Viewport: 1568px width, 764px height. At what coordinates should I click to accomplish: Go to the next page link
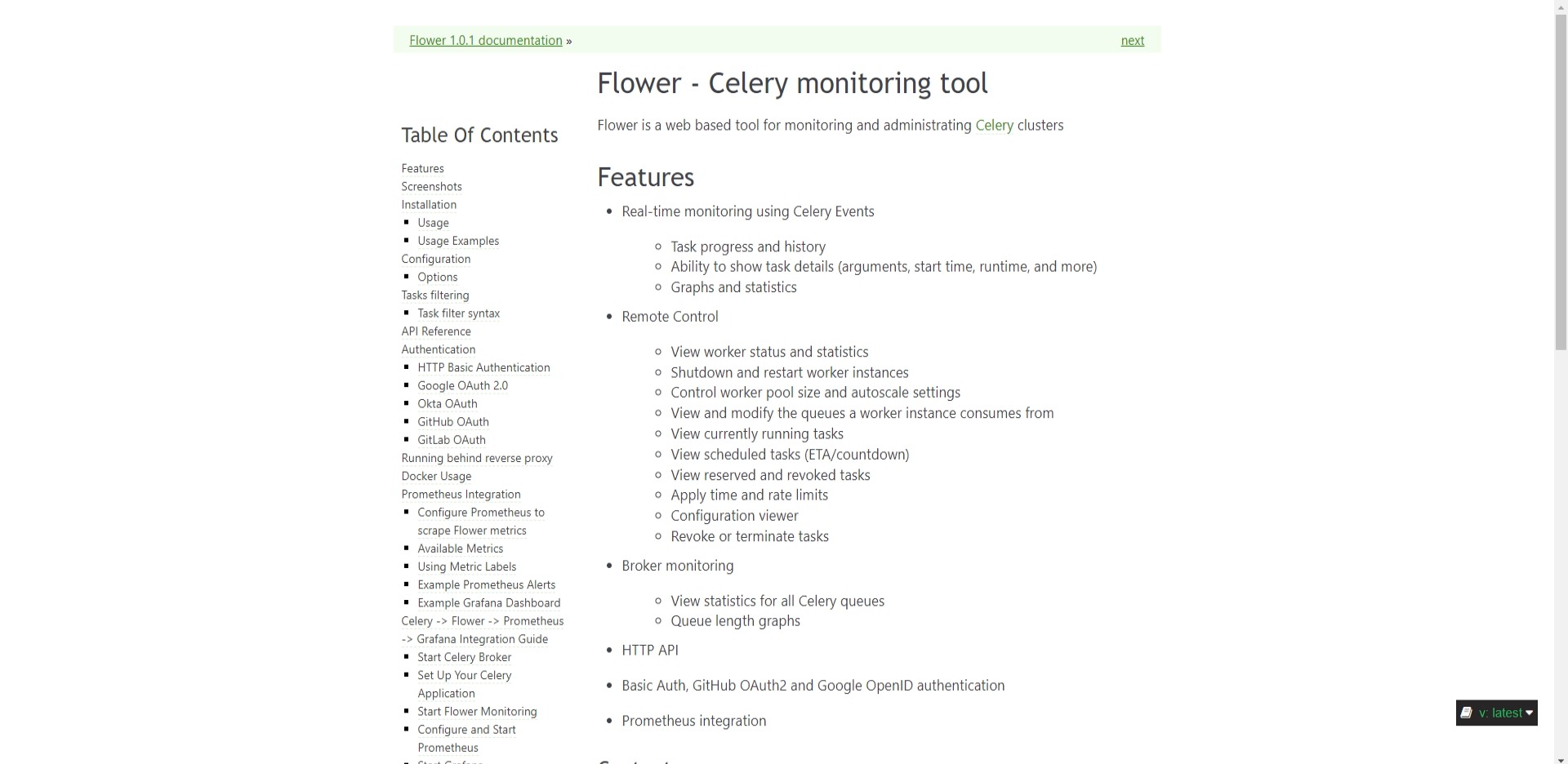[x=1132, y=41]
